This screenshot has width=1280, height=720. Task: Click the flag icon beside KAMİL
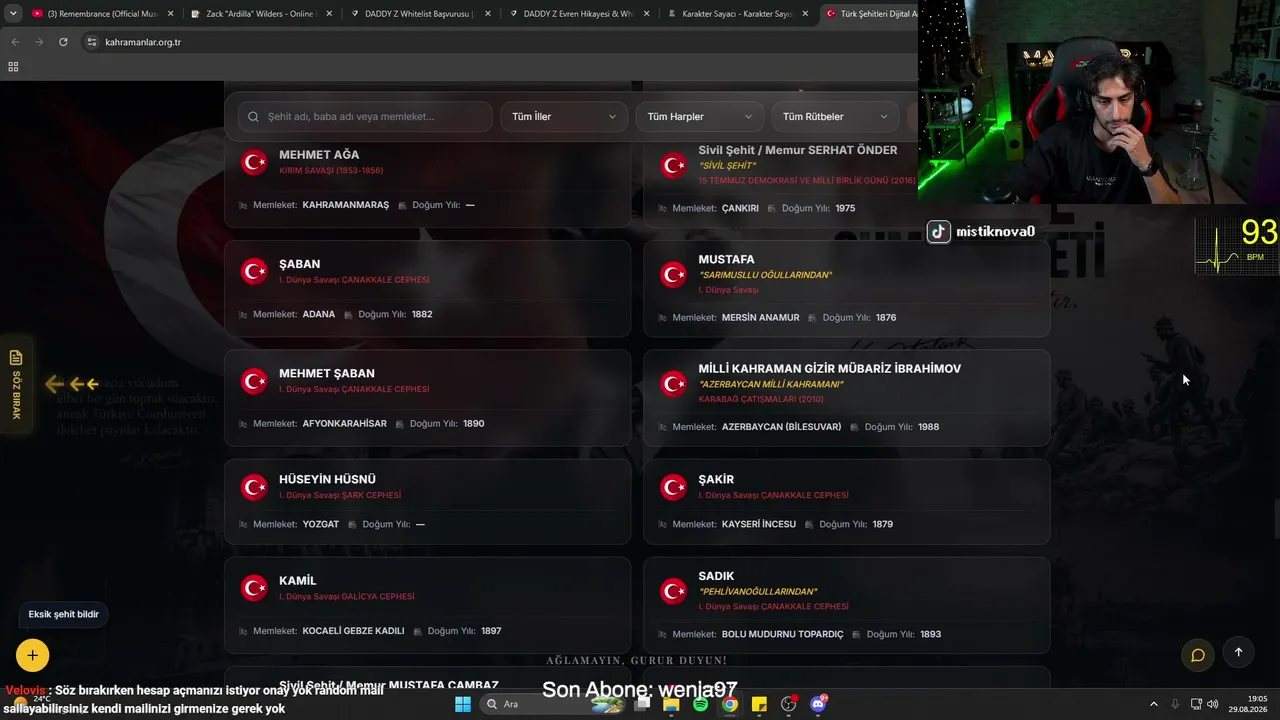coord(255,588)
